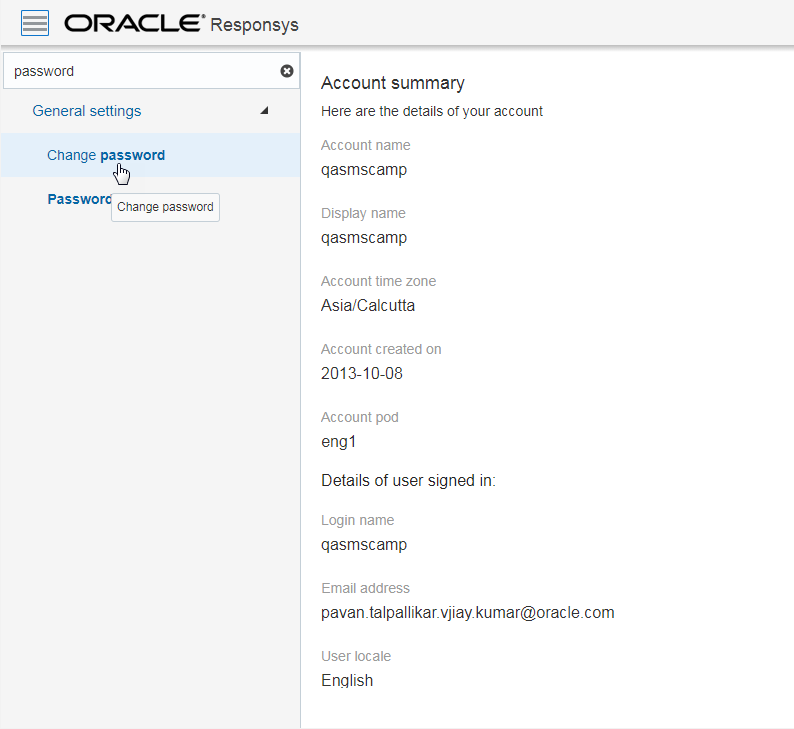Collapse the General settings section
This screenshot has height=729, width=794.
click(264, 110)
